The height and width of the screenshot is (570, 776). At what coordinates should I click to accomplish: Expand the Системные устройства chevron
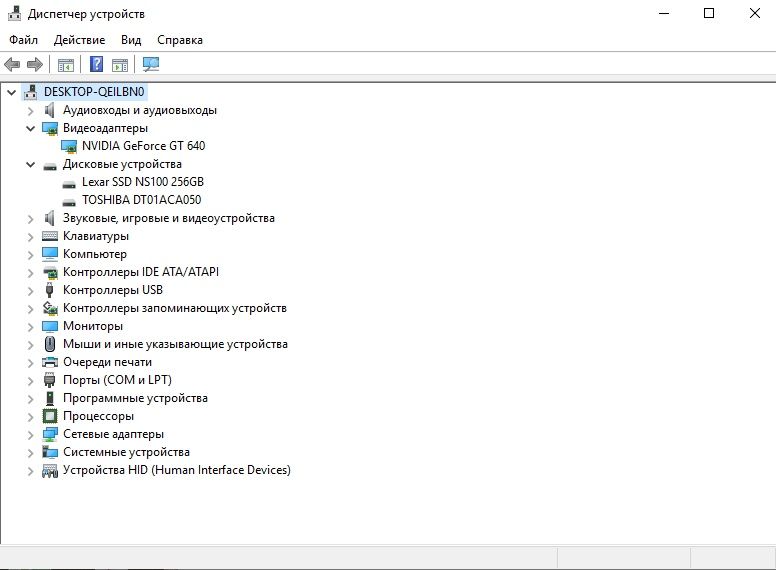(31, 453)
